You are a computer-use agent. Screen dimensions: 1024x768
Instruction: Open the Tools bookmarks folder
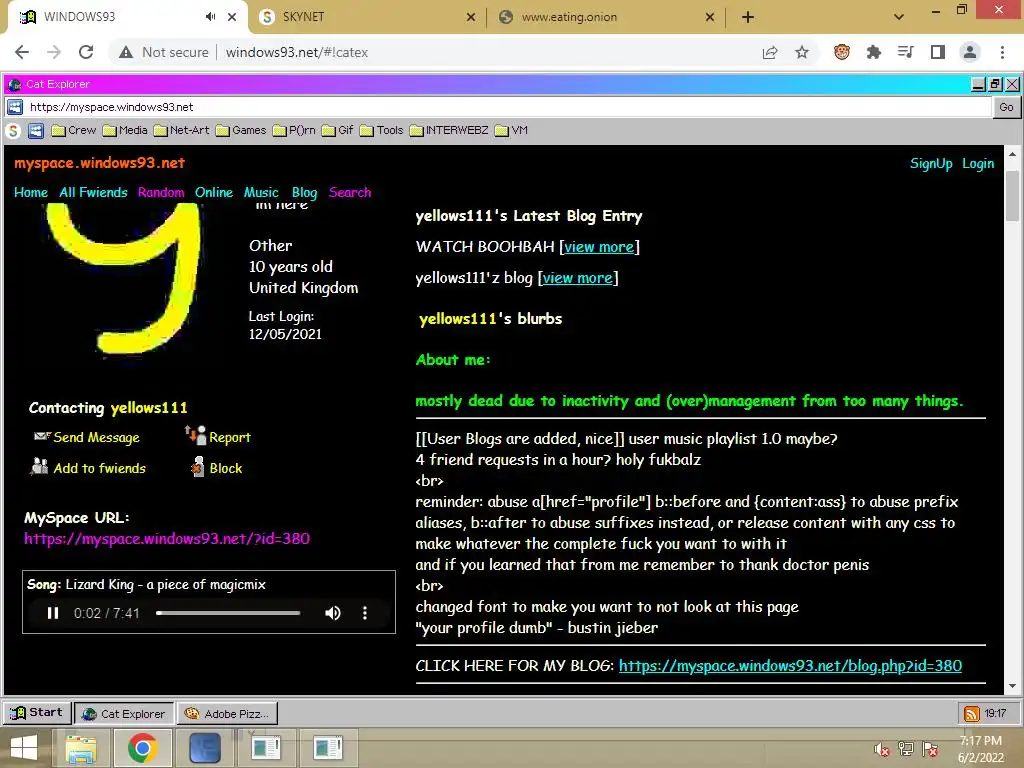(381, 131)
